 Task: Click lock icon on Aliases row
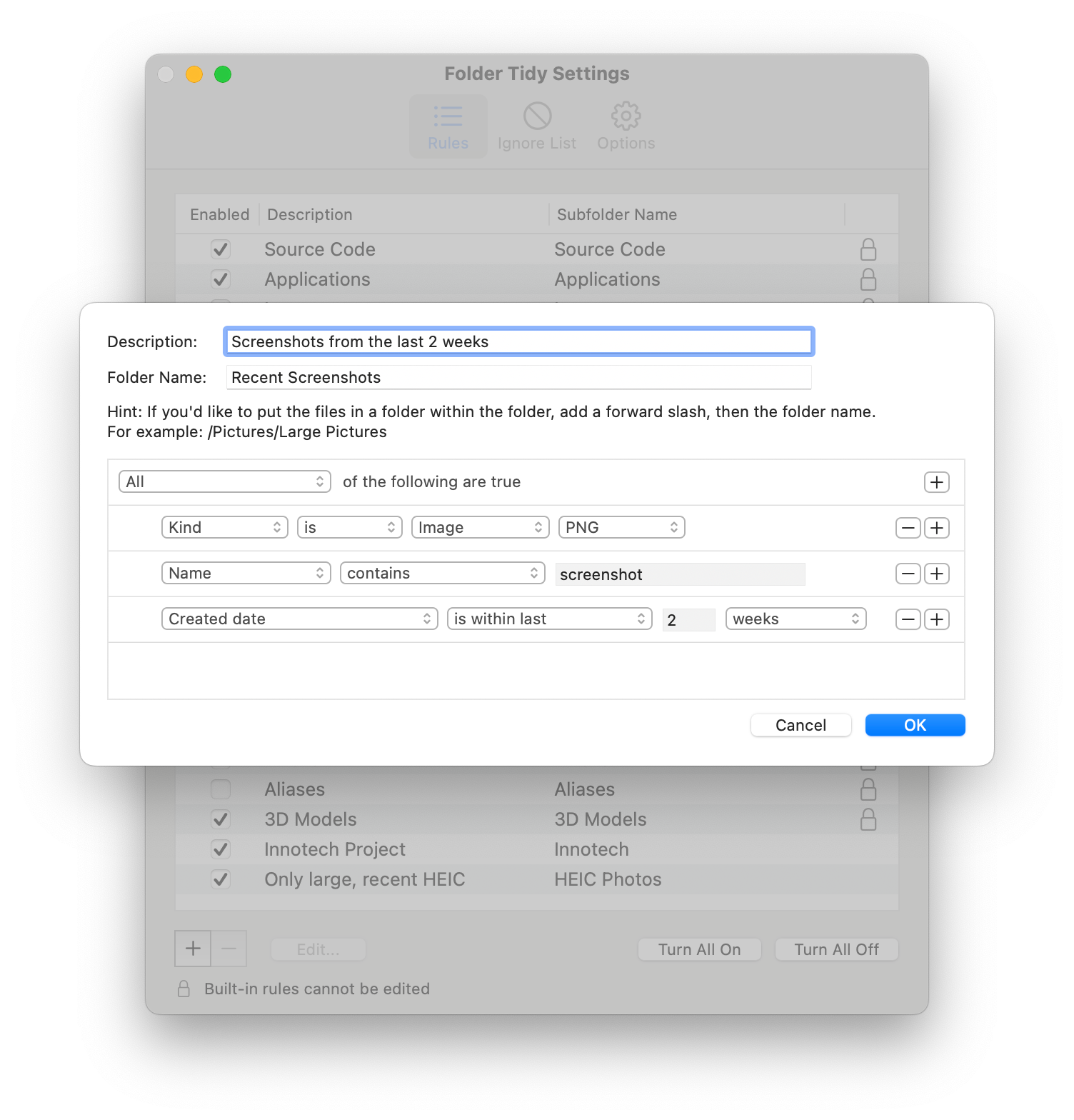coord(868,789)
